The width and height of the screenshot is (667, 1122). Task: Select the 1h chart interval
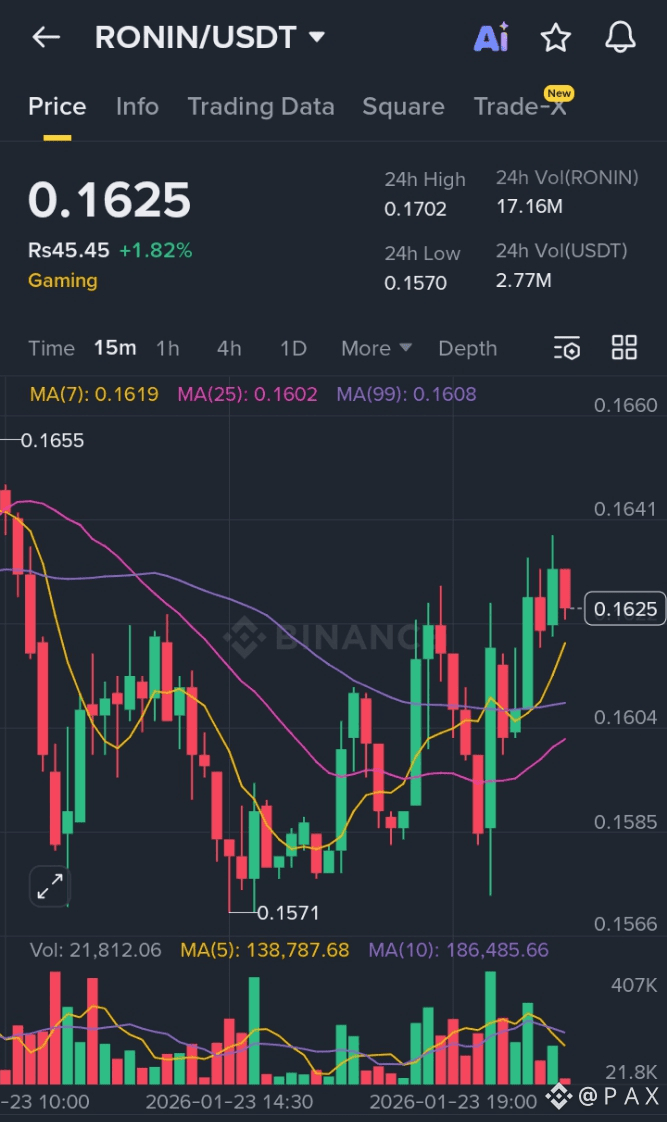(x=167, y=348)
